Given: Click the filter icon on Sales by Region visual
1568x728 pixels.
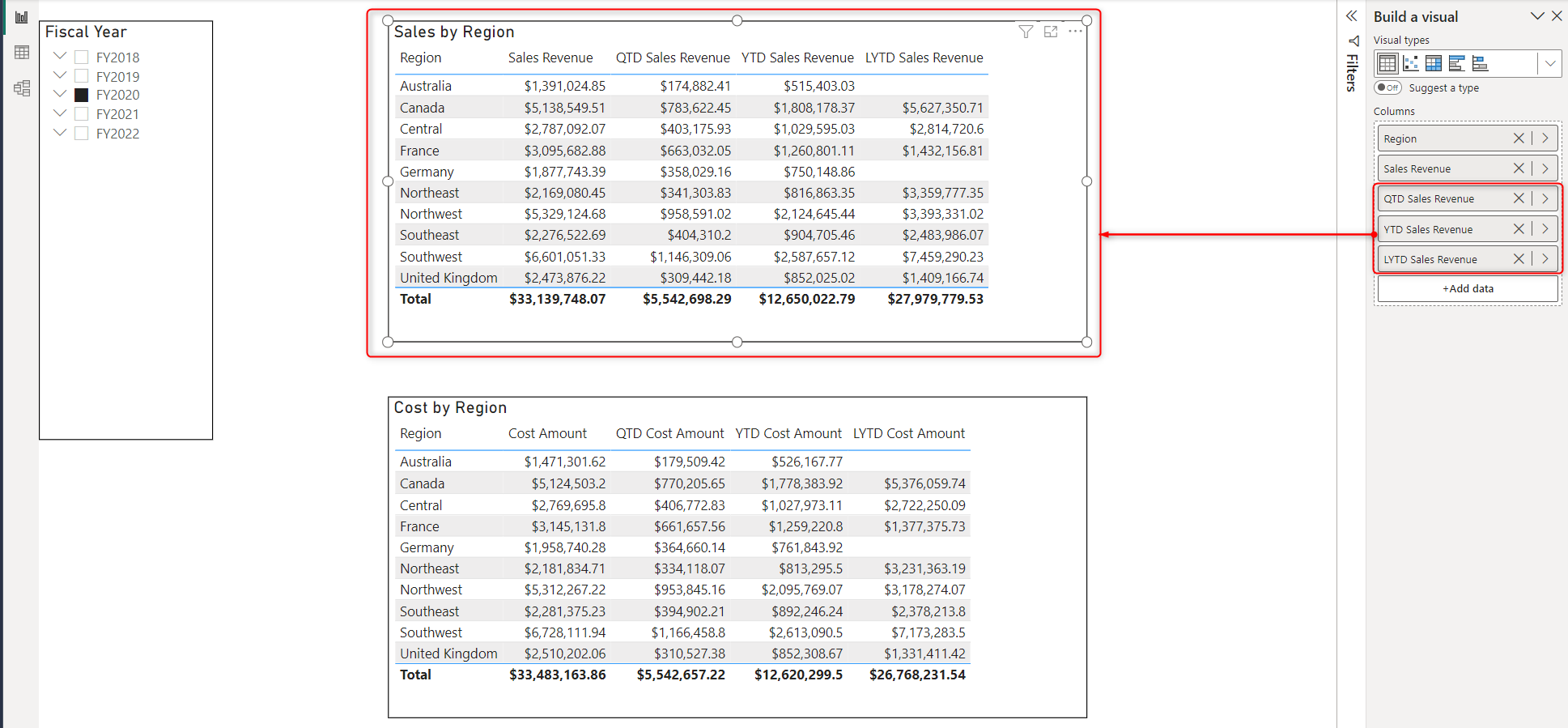Looking at the screenshot, I should [x=1026, y=32].
